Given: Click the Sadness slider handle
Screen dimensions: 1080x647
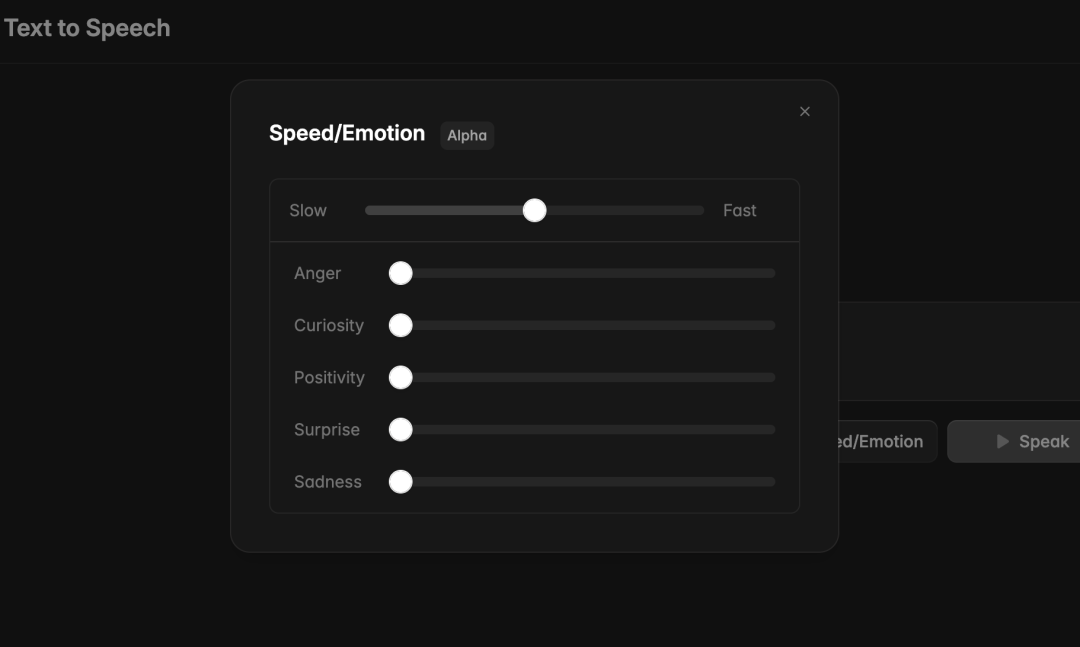Looking at the screenshot, I should [401, 482].
